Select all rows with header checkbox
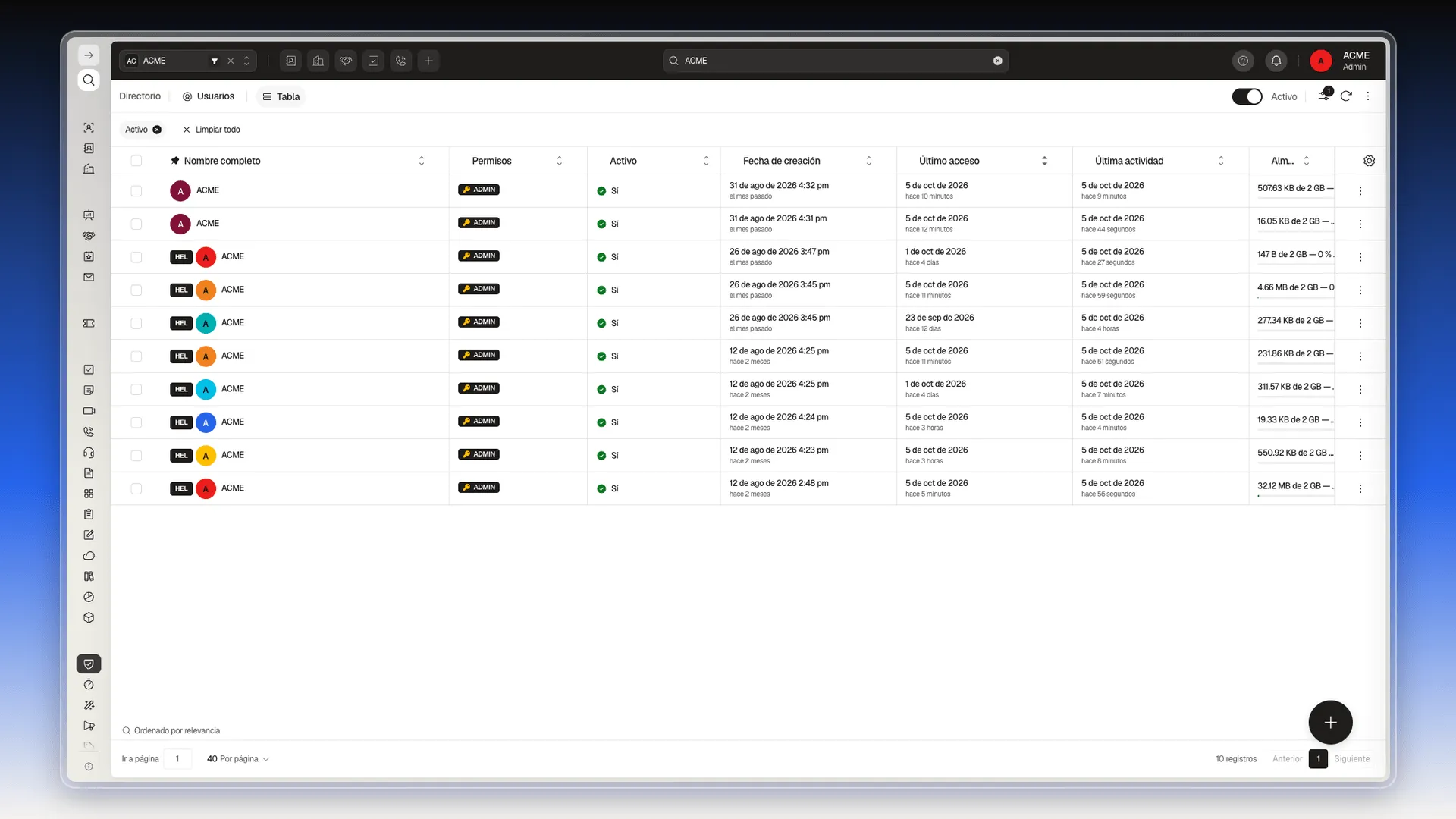Screen dimensions: 1456x819 136,161
